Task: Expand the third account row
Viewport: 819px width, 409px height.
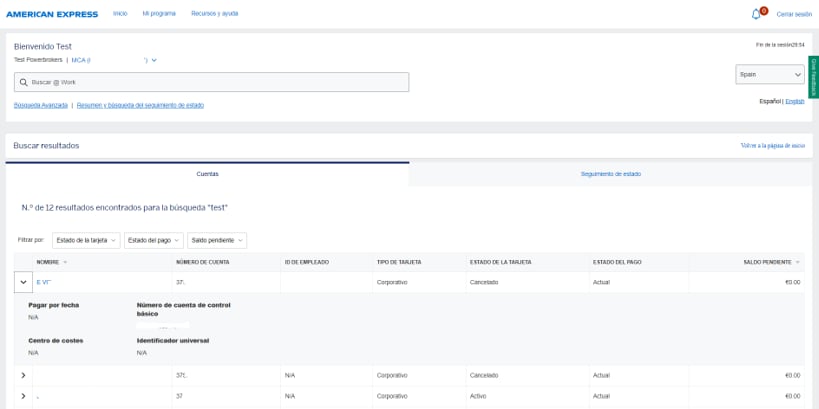Action: (23, 396)
